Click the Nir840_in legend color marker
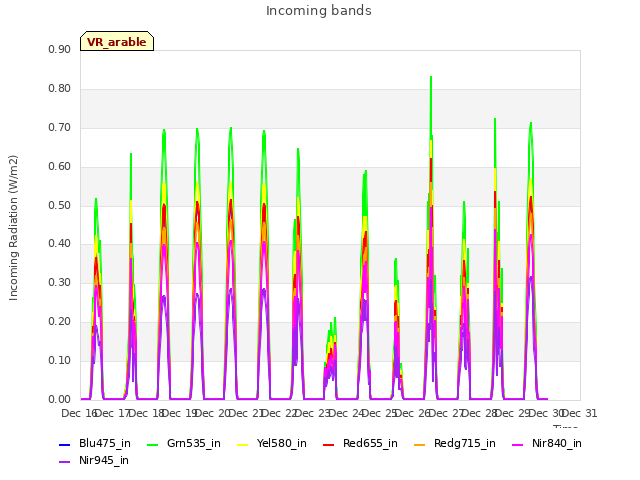The height and width of the screenshot is (480, 640). tap(518, 444)
